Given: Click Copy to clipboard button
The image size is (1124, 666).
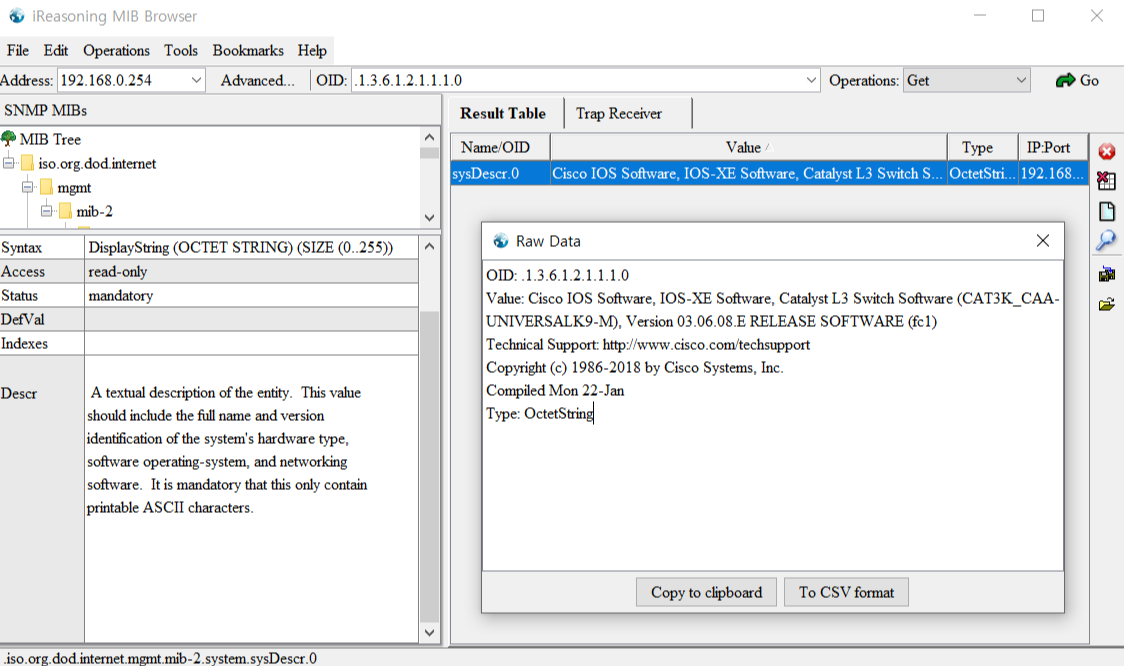Looking at the screenshot, I should (706, 592).
